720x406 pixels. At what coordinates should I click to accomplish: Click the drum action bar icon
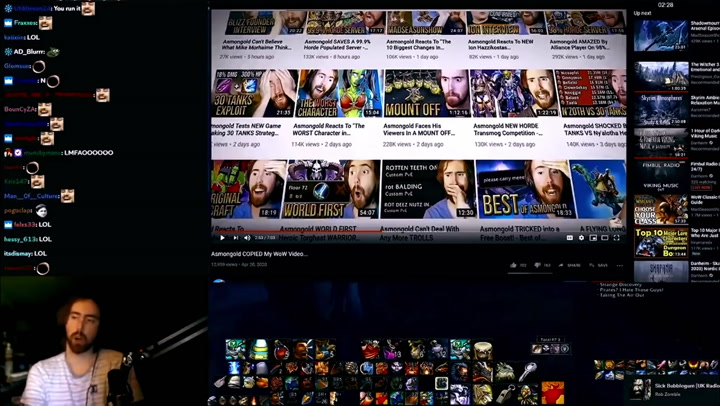[x=482, y=350]
